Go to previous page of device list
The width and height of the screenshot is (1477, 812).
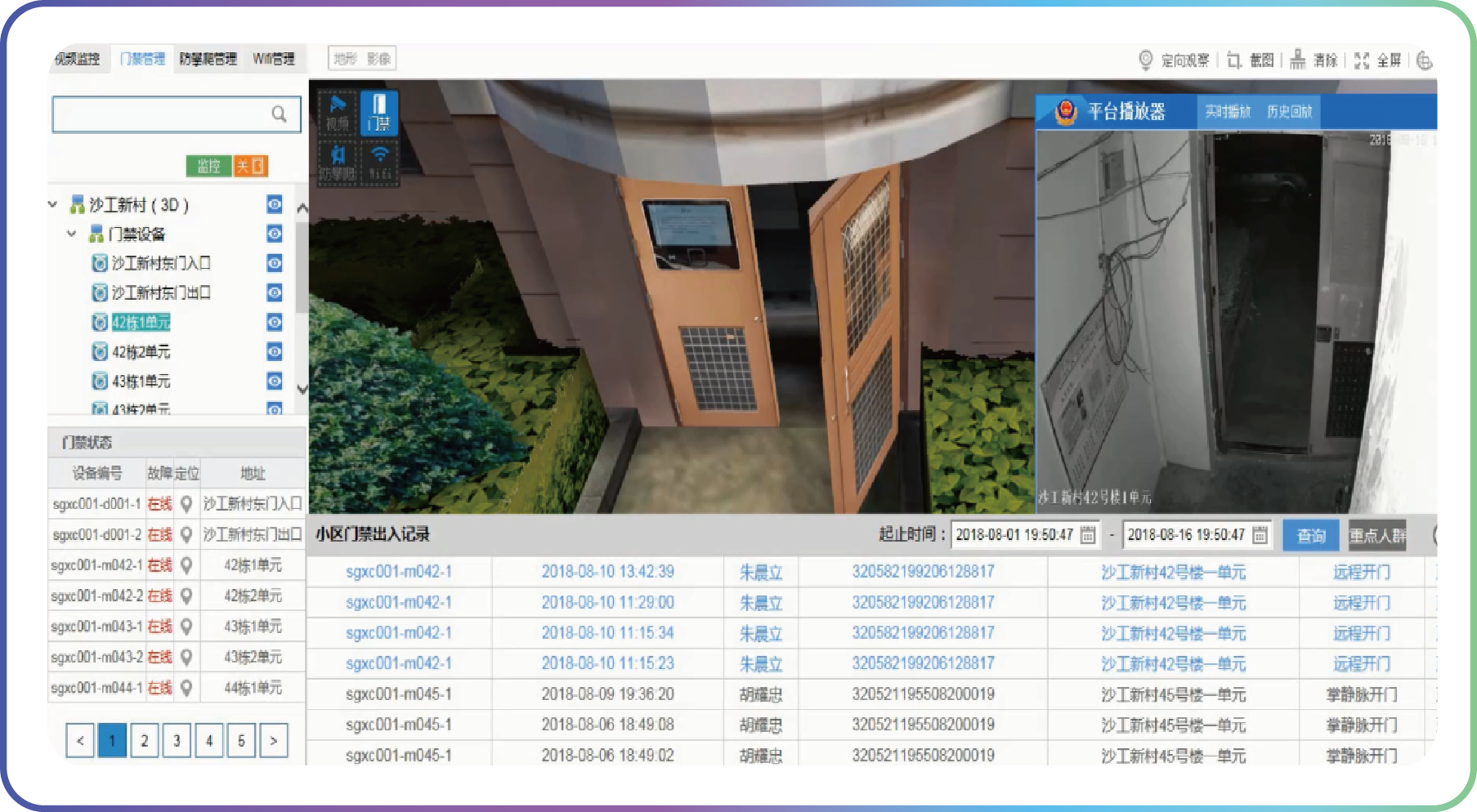[x=80, y=741]
